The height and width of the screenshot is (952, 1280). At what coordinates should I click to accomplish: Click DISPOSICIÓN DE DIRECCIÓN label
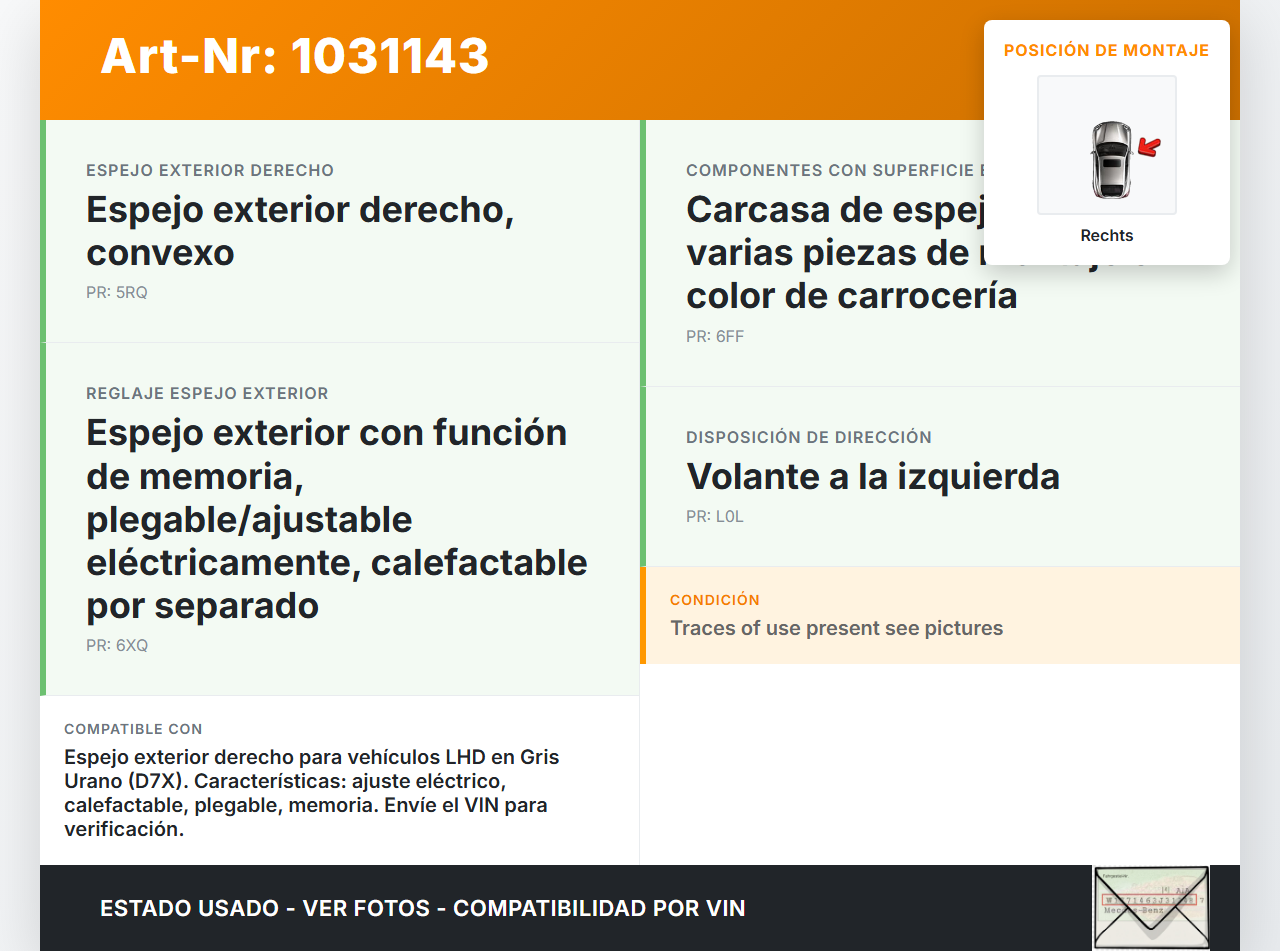(x=809, y=438)
